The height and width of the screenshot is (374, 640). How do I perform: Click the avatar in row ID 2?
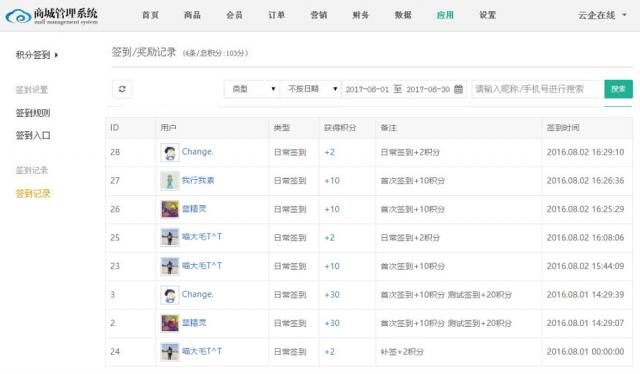170,323
